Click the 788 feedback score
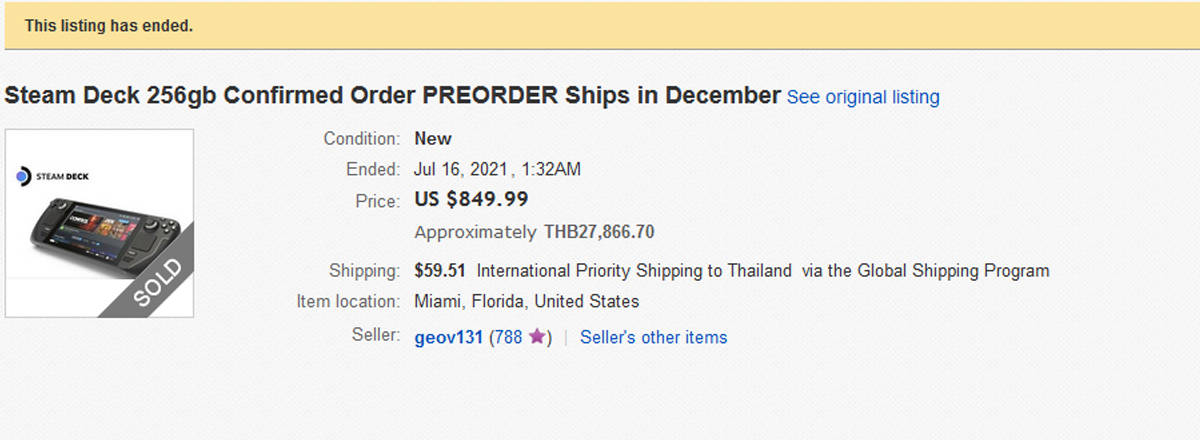Image resolution: width=1200 pixels, height=440 pixels. [508, 337]
